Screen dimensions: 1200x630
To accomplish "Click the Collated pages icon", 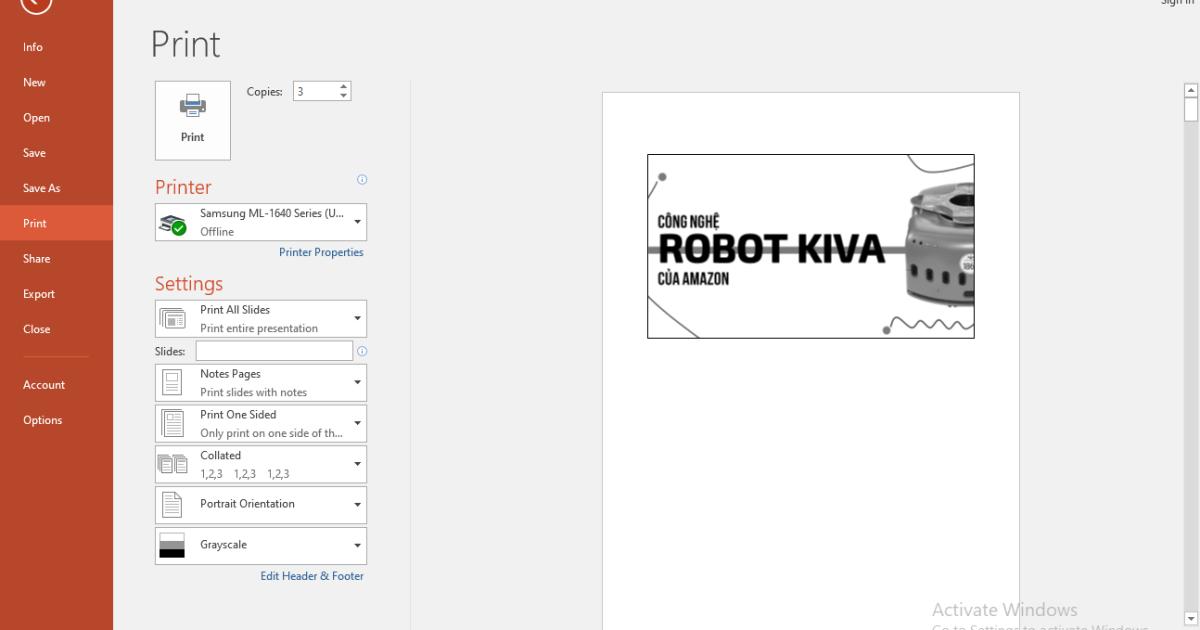I will [173, 464].
